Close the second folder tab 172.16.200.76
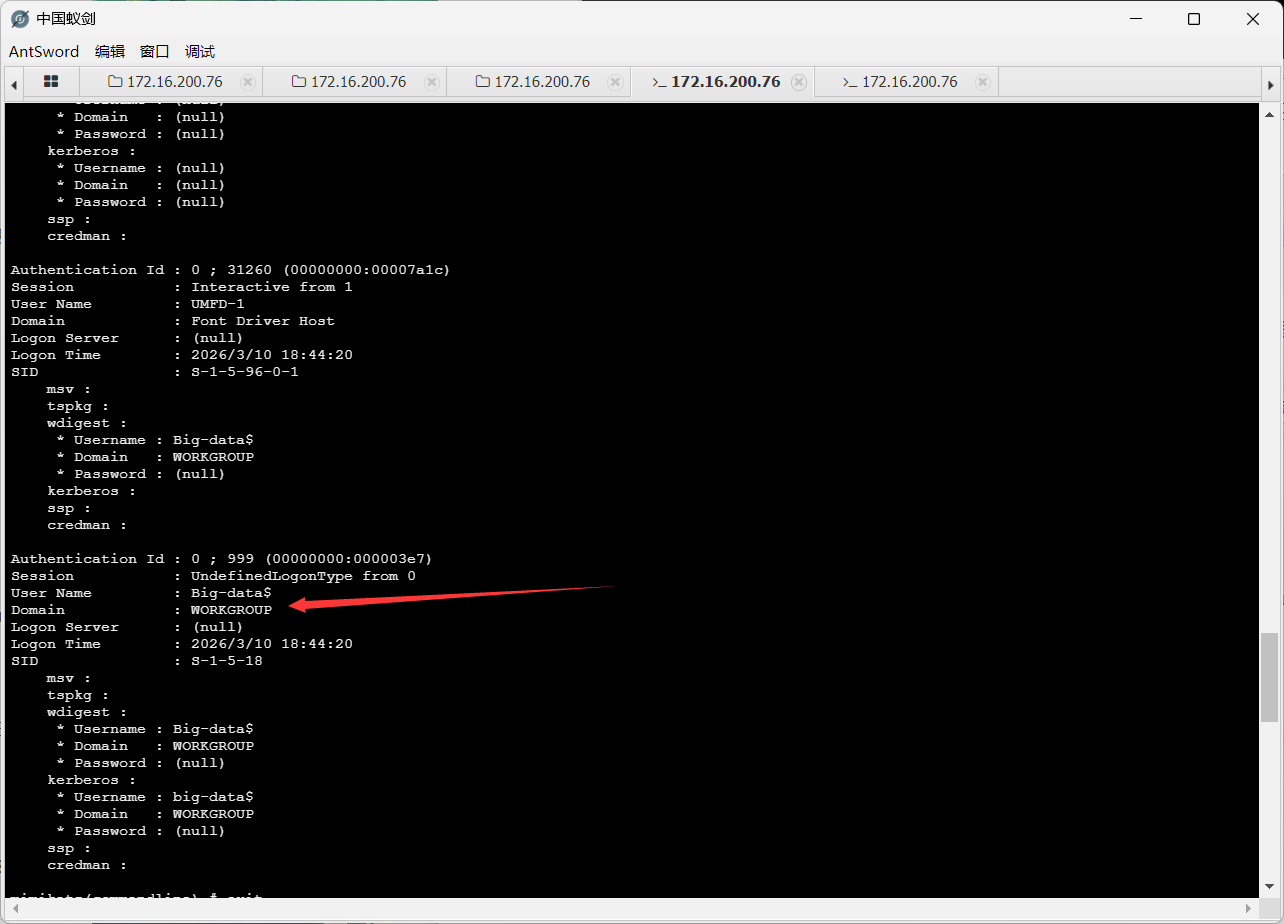The width and height of the screenshot is (1284, 924). click(432, 82)
